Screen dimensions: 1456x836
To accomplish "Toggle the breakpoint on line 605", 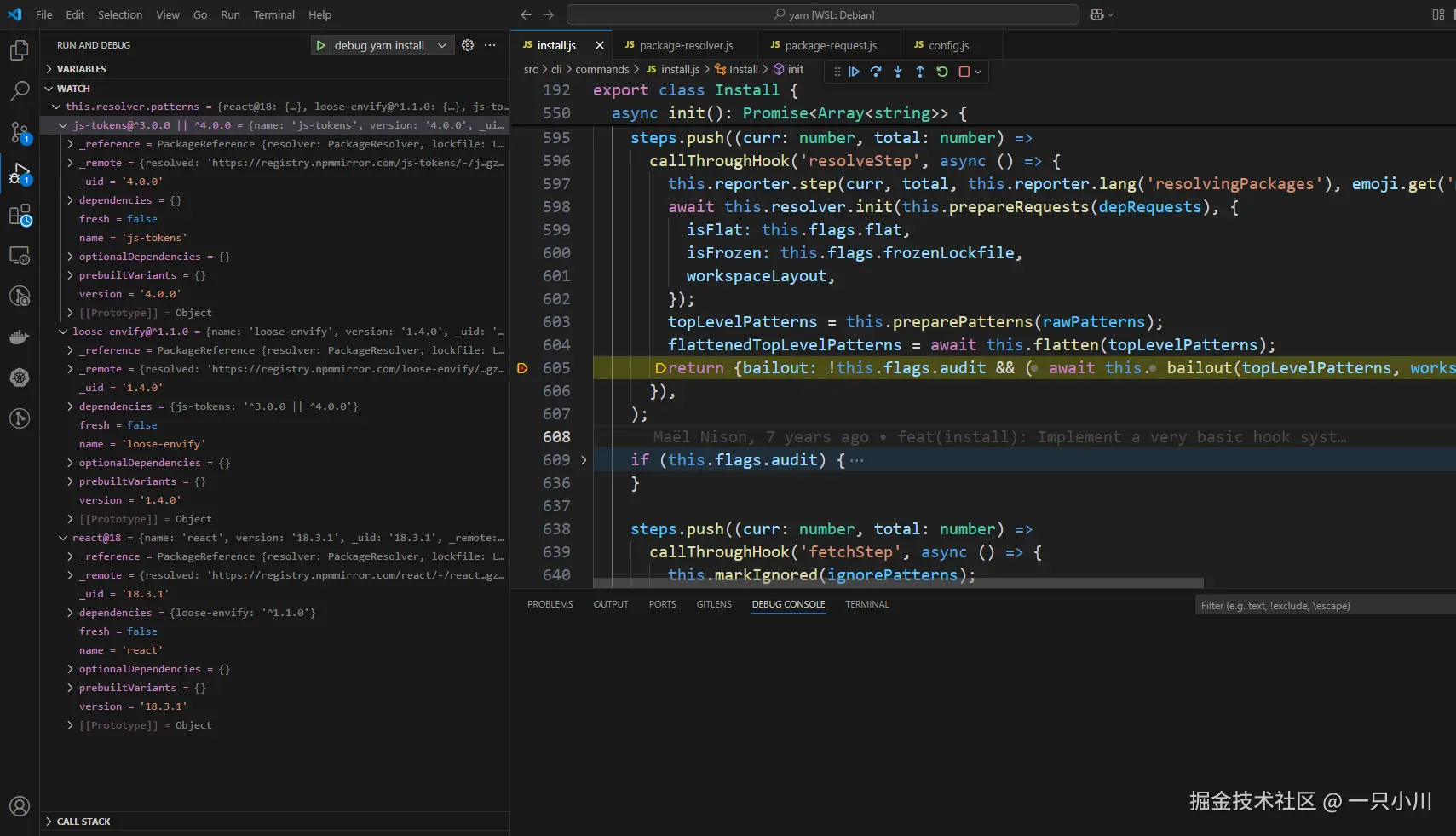I will click(523, 368).
